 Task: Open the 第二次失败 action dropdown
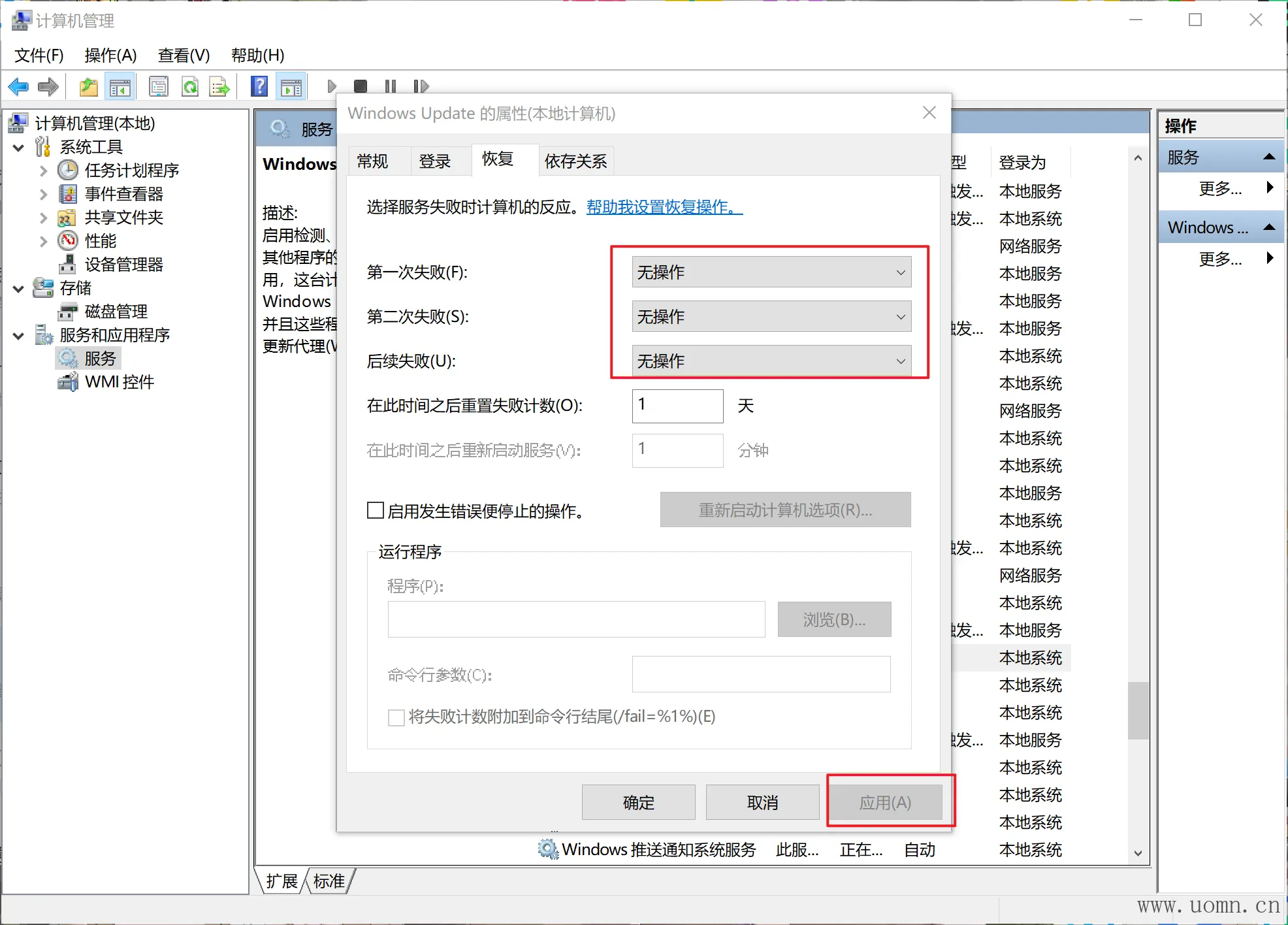(x=771, y=317)
